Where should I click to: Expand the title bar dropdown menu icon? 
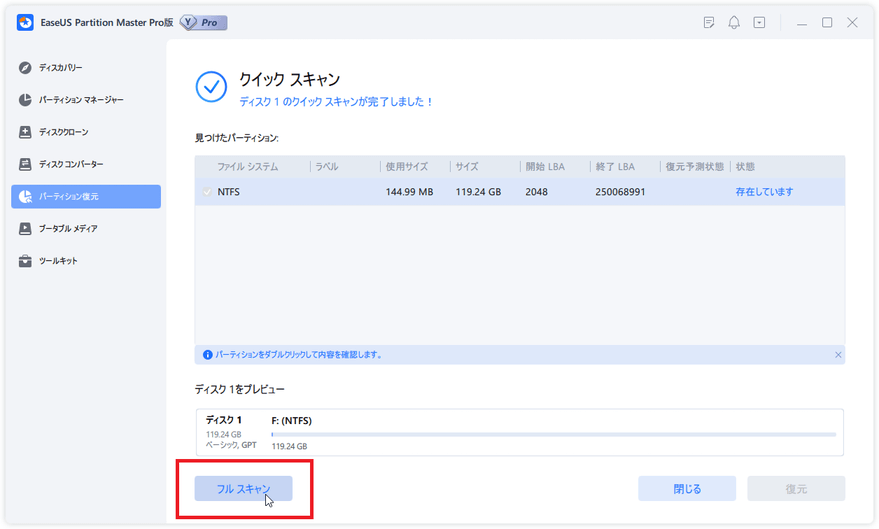[759, 22]
